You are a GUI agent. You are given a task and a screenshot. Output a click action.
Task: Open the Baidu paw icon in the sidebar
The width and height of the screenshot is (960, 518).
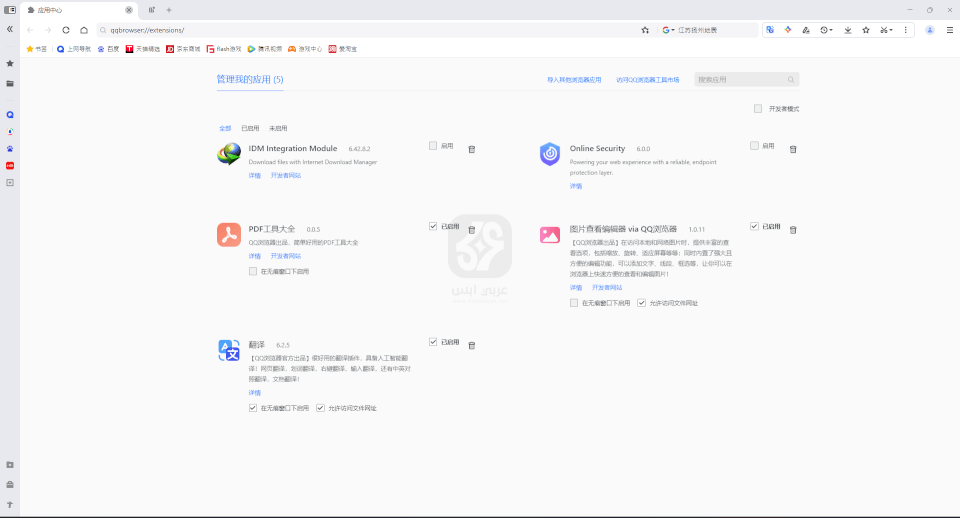point(10,149)
